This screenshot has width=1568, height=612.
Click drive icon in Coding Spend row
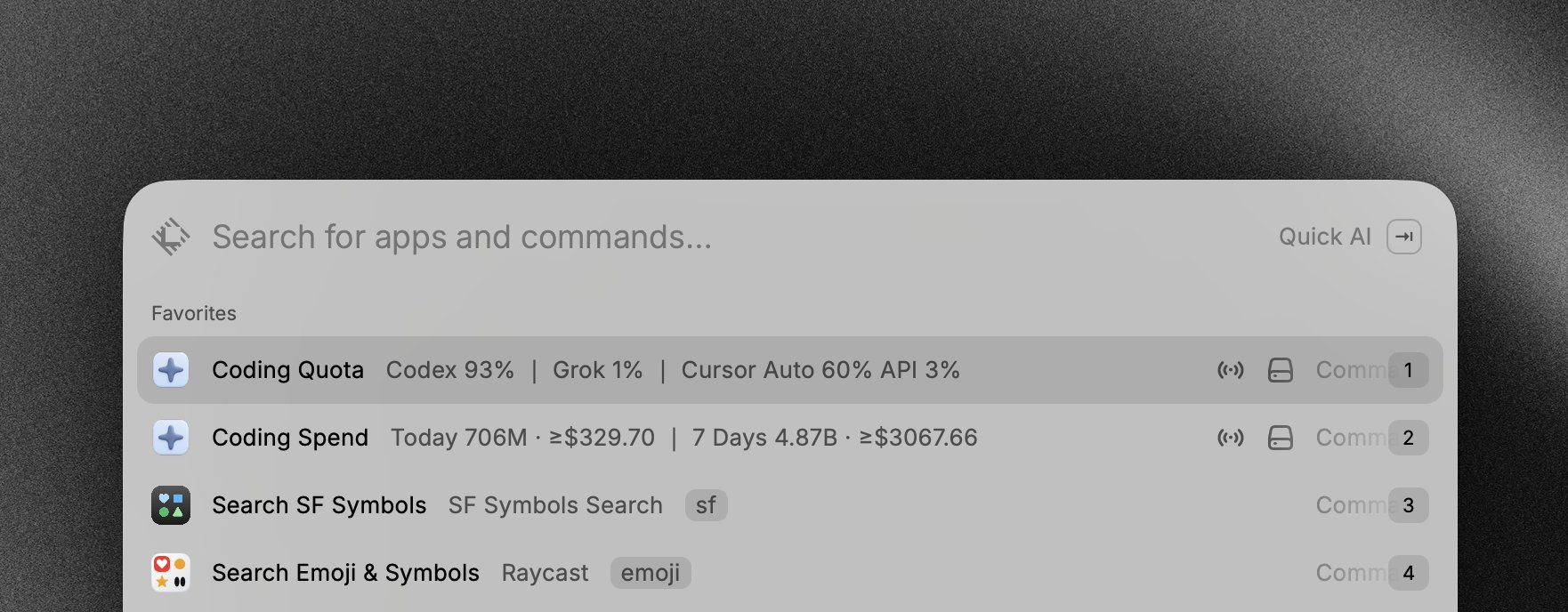point(1281,438)
